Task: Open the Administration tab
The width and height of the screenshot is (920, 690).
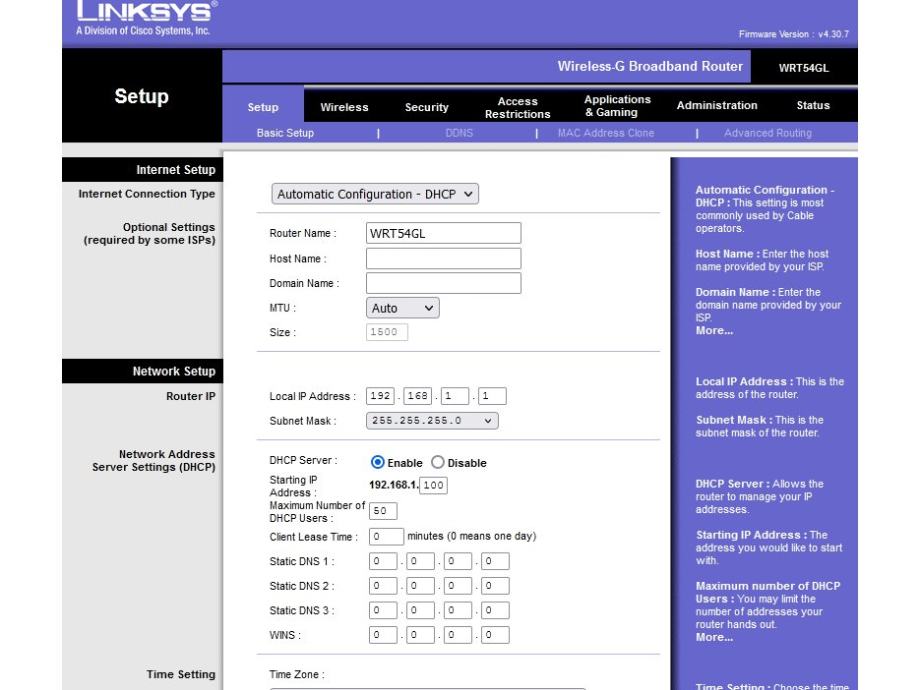Action: (717, 106)
